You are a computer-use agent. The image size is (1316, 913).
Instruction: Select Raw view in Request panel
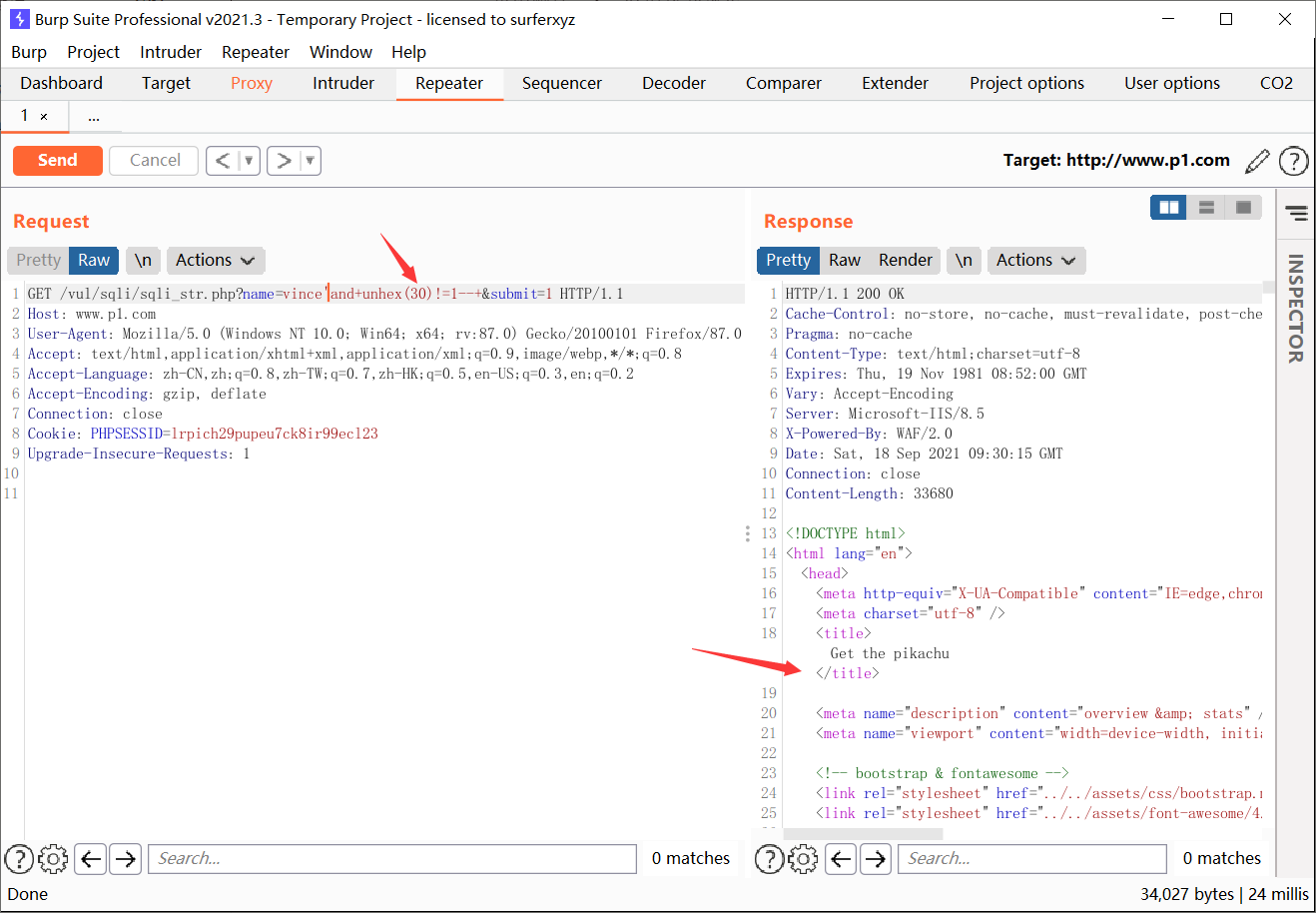coord(94,260)
